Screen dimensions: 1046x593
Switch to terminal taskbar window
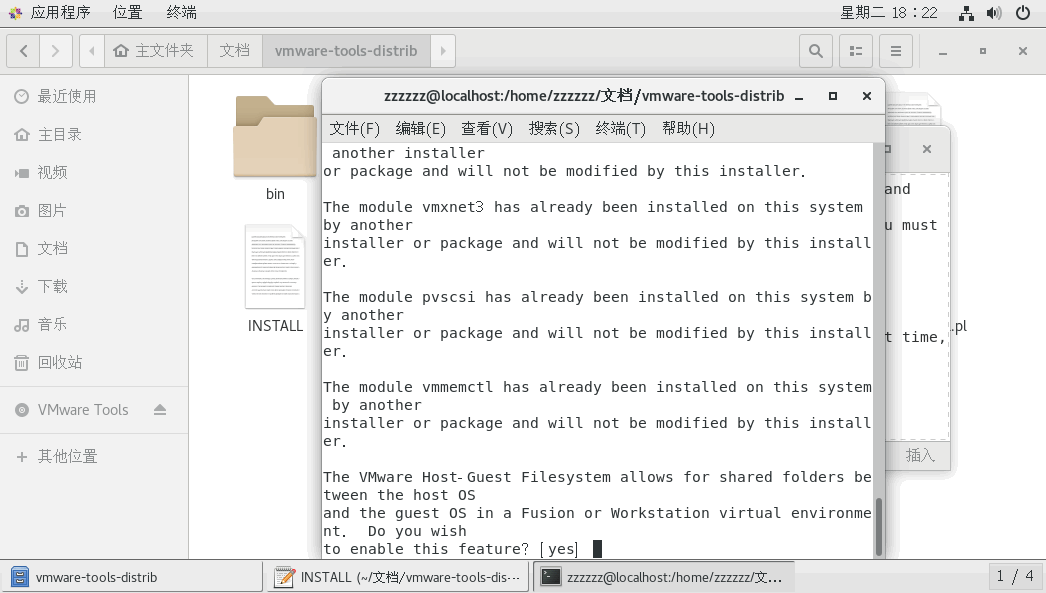(664, 577)
